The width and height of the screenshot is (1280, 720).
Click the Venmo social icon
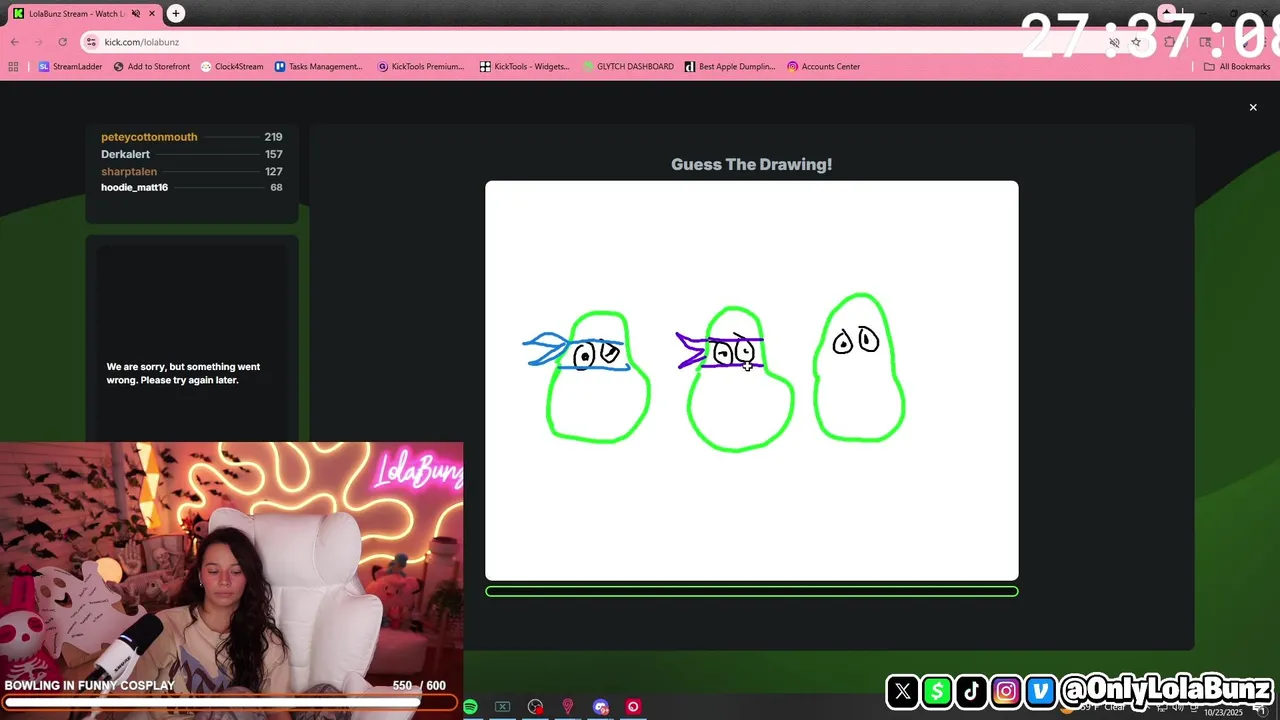pyautogui.click(x=1040, y=691)
